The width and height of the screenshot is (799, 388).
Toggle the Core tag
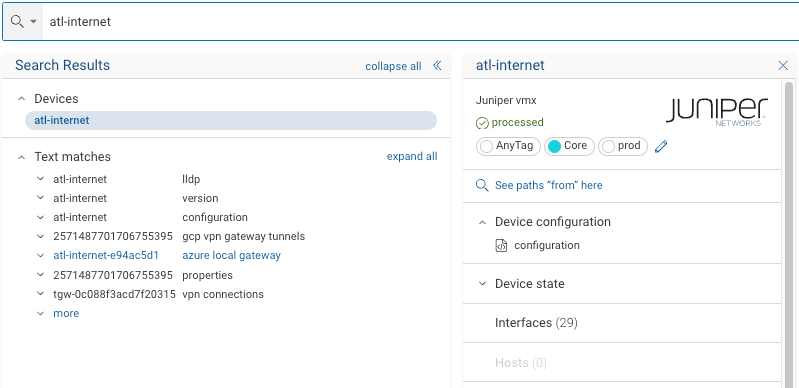click(x=569, y=146)
